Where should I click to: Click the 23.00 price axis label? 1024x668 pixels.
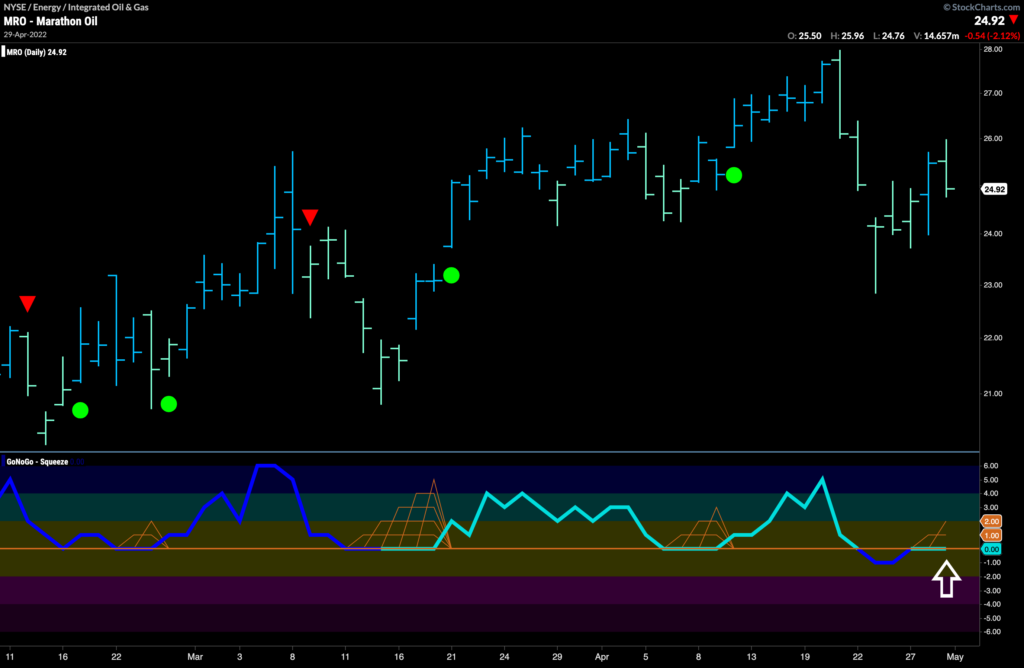993,285
